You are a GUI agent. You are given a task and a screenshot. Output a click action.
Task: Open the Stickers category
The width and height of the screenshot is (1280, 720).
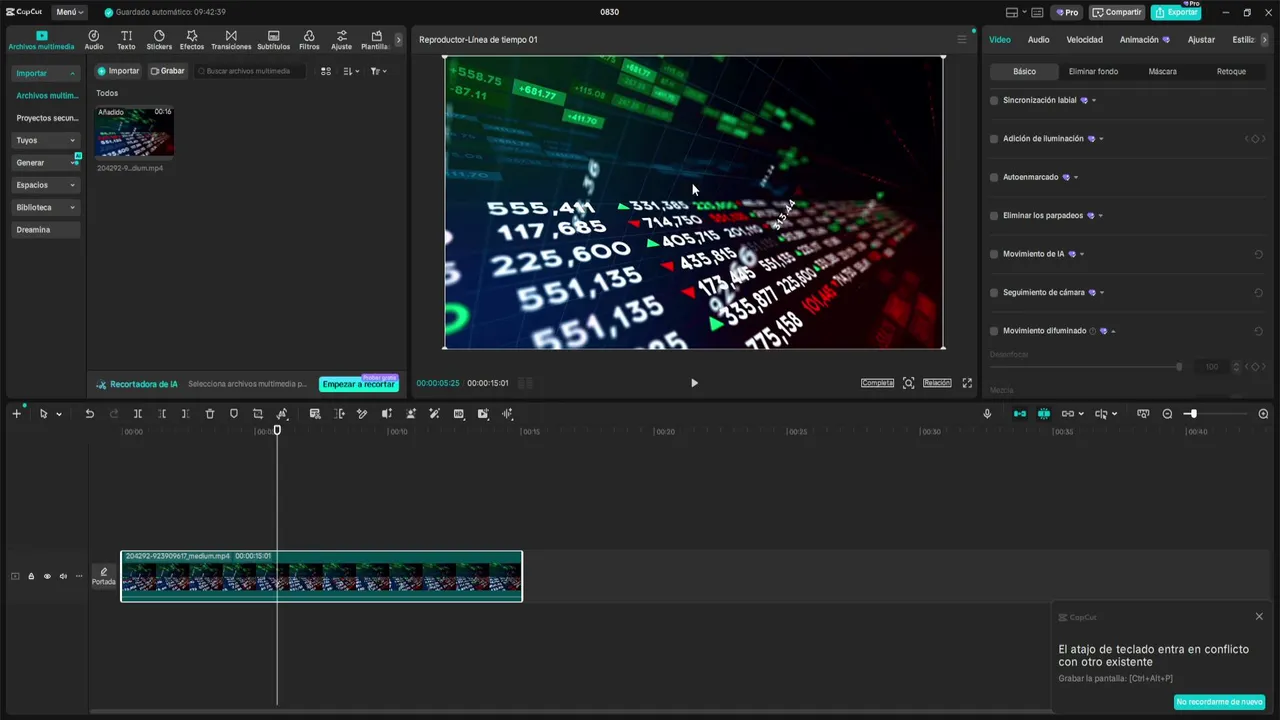click(x=159, y=40)
